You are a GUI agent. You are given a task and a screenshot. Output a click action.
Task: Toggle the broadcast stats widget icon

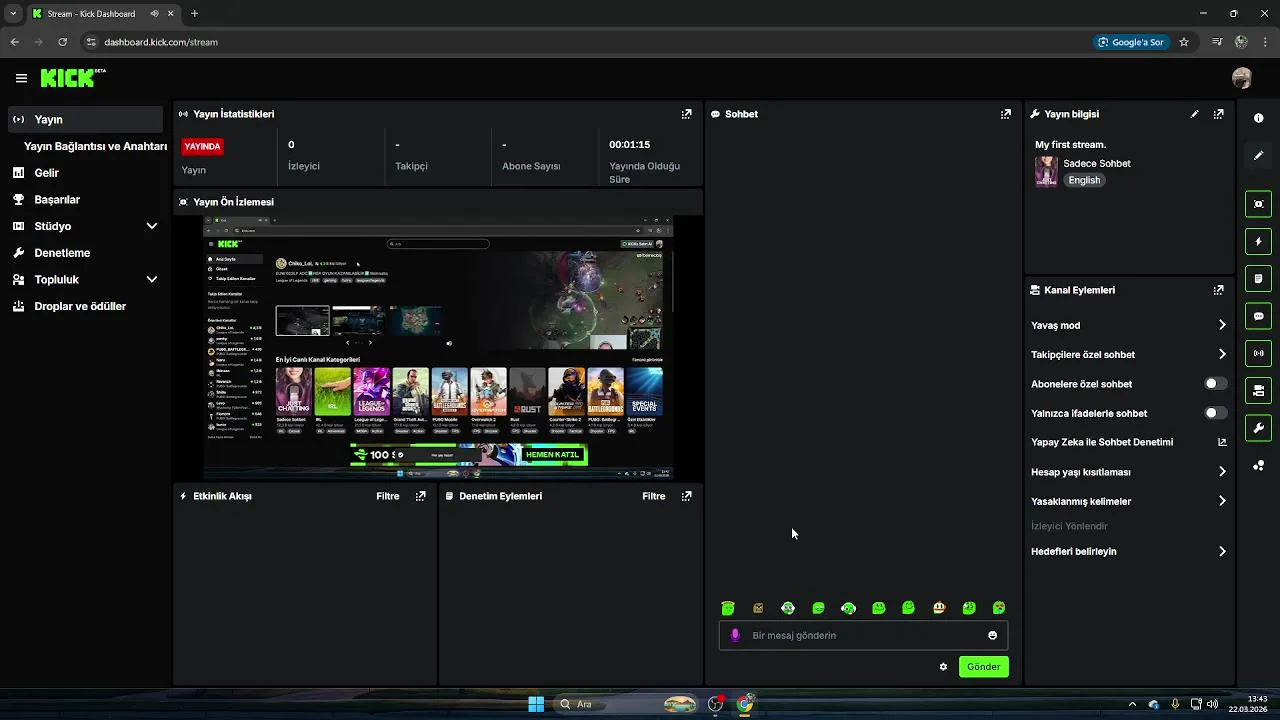click(x=1258, y=352)
